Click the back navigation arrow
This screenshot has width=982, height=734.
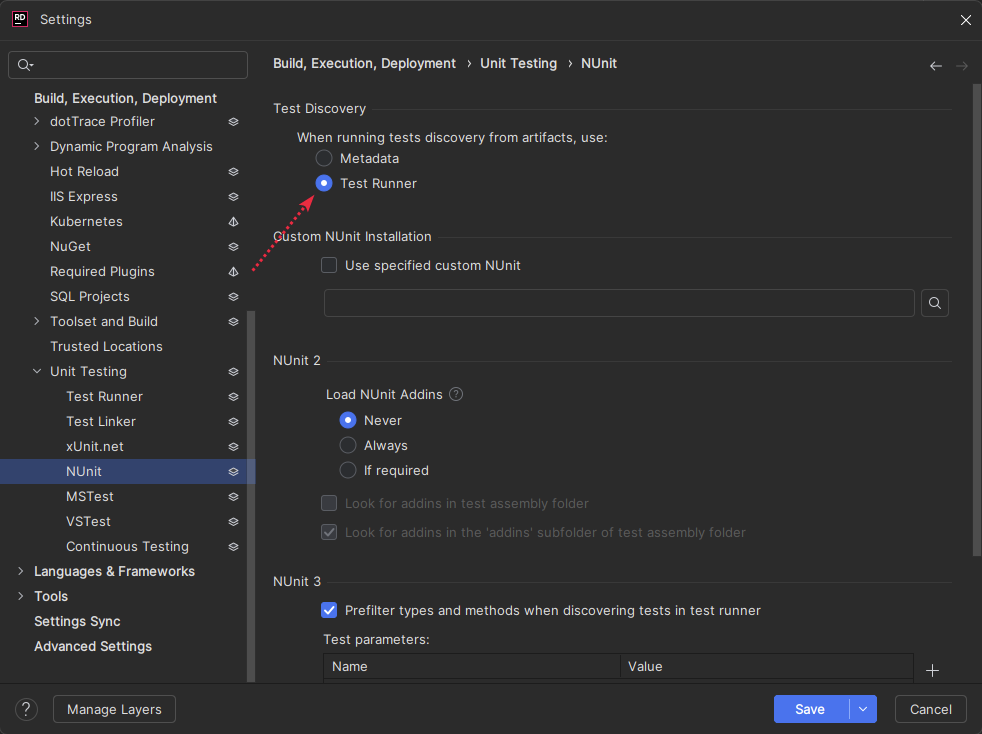(936, 66)
